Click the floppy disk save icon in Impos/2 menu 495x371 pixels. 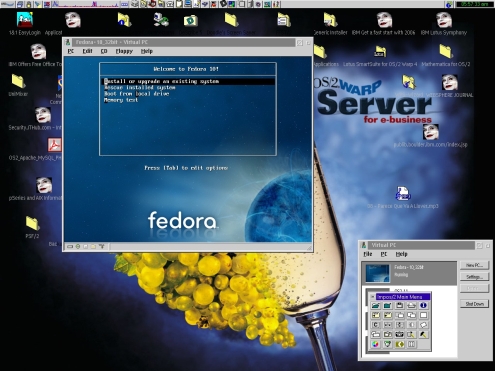tap(399, 305)
